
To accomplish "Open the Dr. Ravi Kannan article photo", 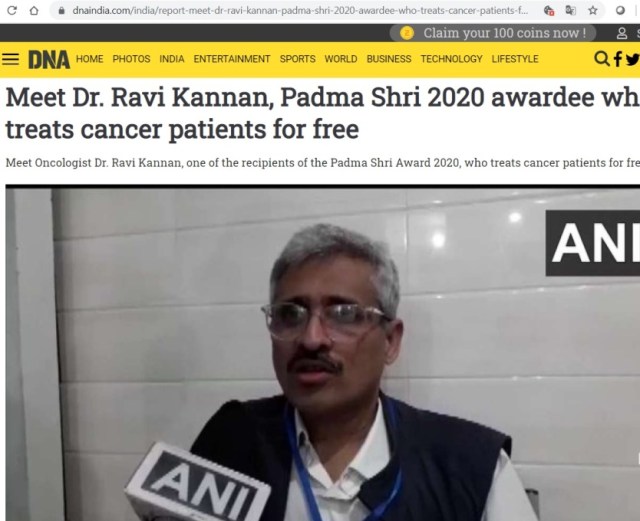I will (x=322, y=353).
